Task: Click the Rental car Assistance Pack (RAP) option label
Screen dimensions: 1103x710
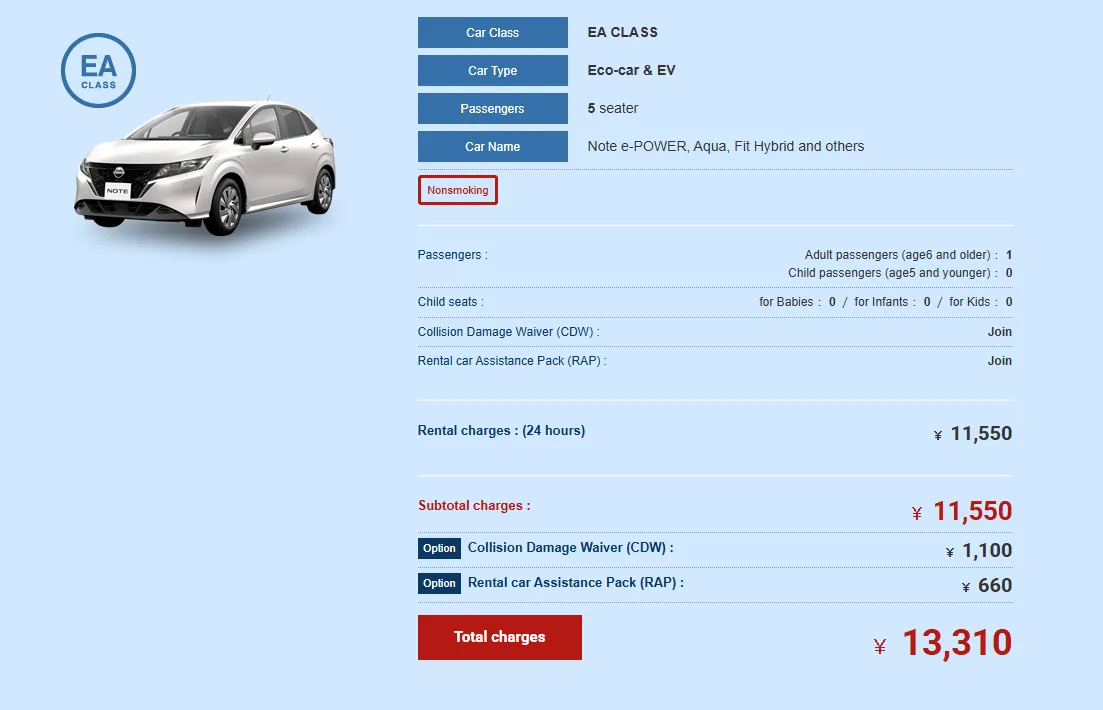Action: click(575, 583)
